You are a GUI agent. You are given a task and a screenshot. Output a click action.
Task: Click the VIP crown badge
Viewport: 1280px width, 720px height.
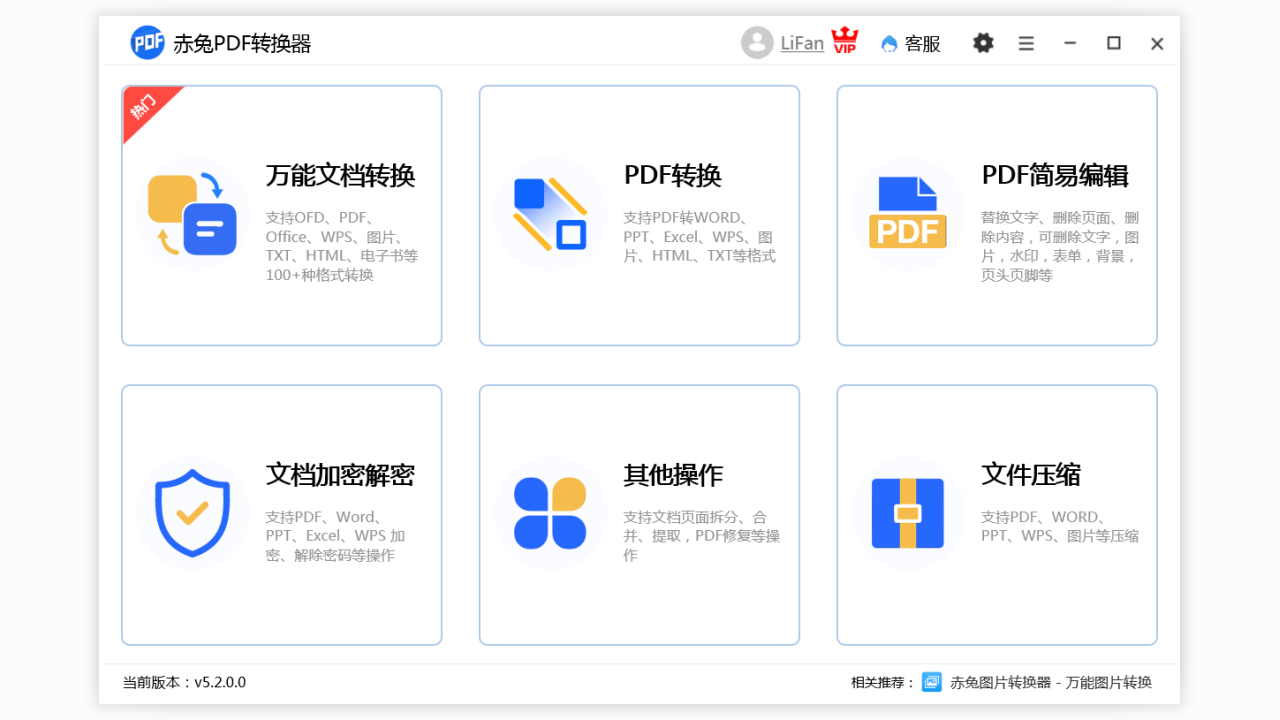pyautogui.click(x=845, y=41)
